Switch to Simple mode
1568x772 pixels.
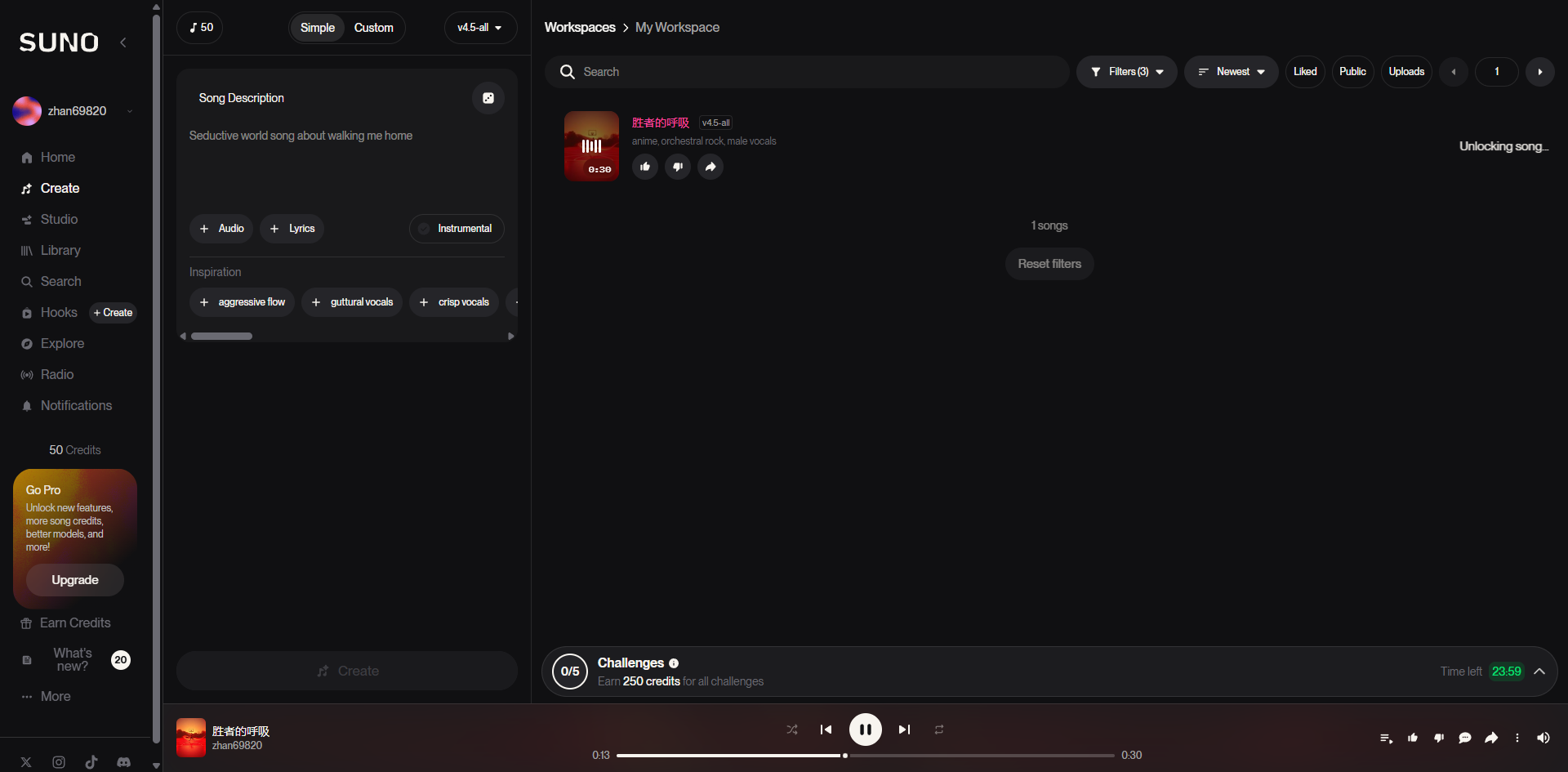tap(318, 28)
